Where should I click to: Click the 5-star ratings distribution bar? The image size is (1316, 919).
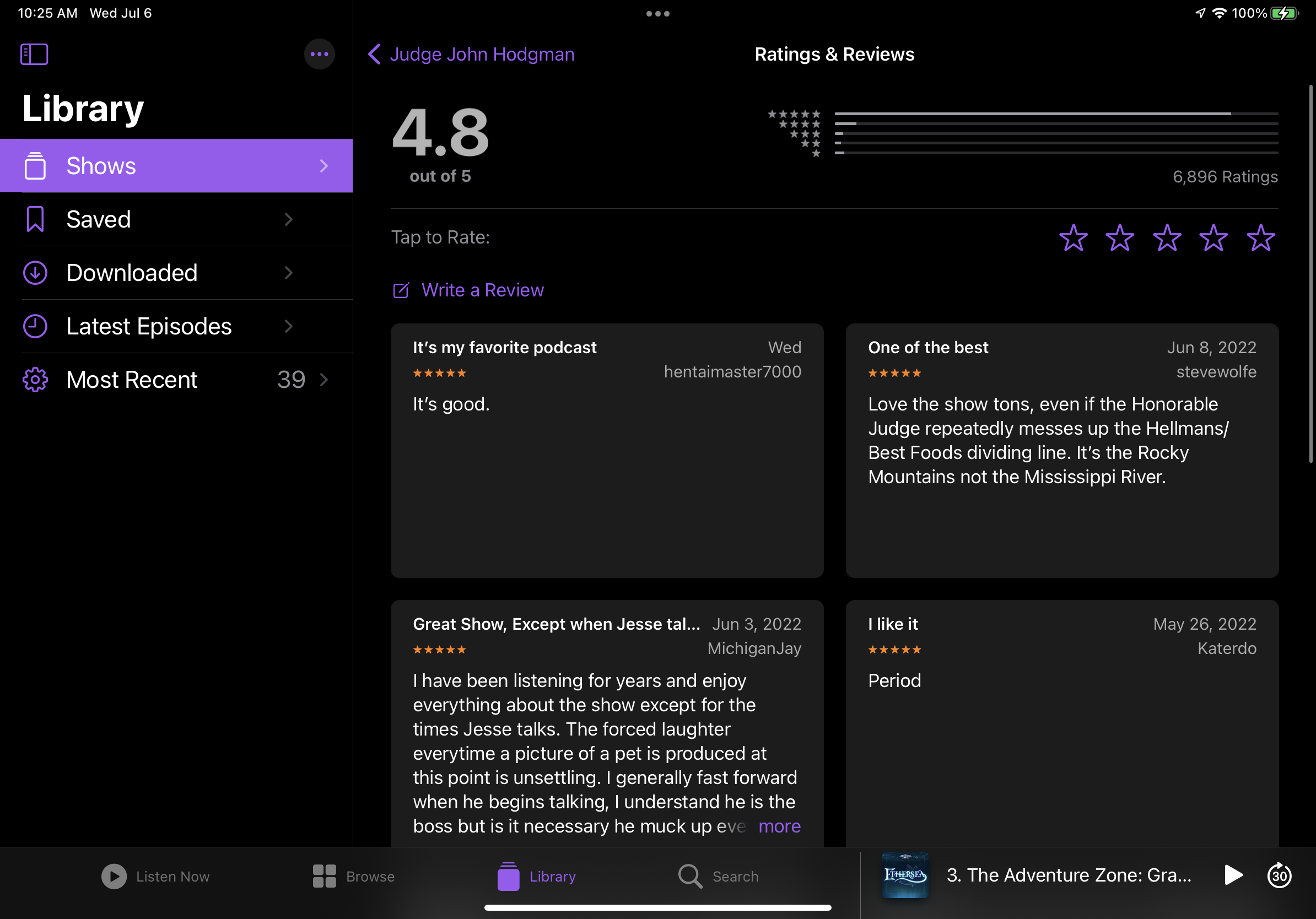coord(1056,114)
